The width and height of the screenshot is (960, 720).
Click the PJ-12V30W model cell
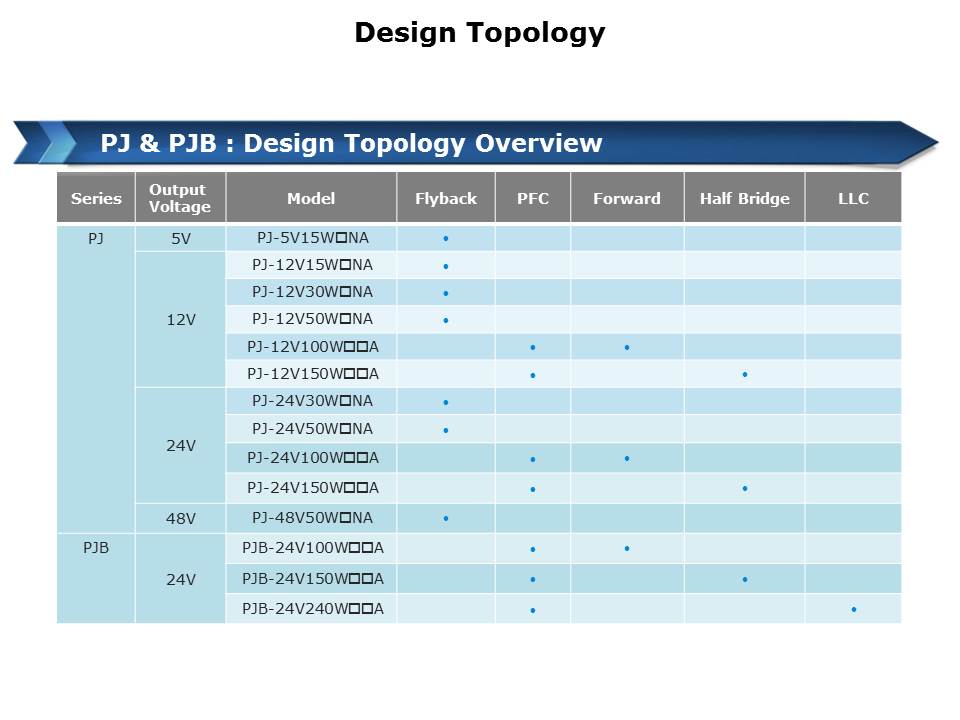coord(312,292)
